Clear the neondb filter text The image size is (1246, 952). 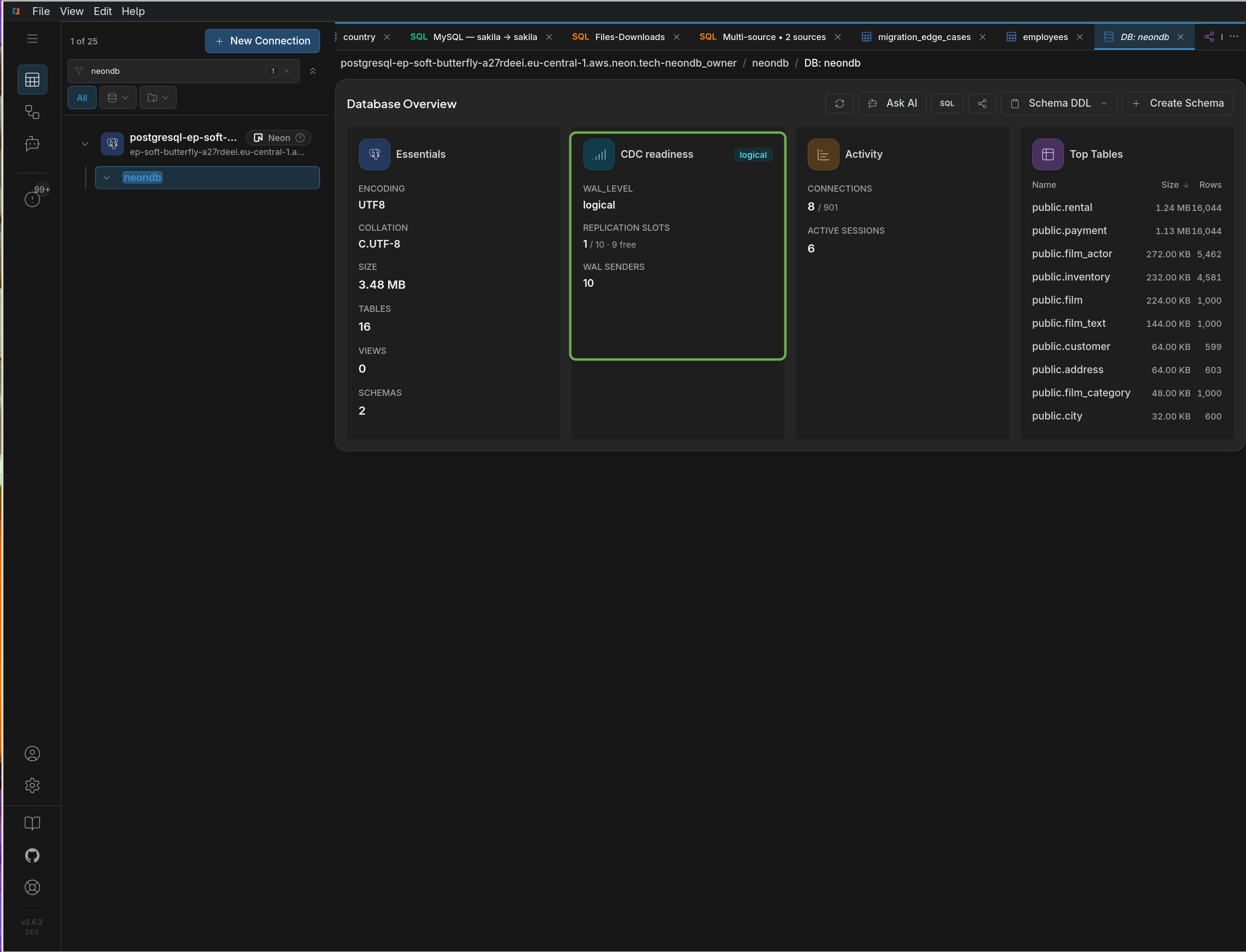[x=287, y=71]
